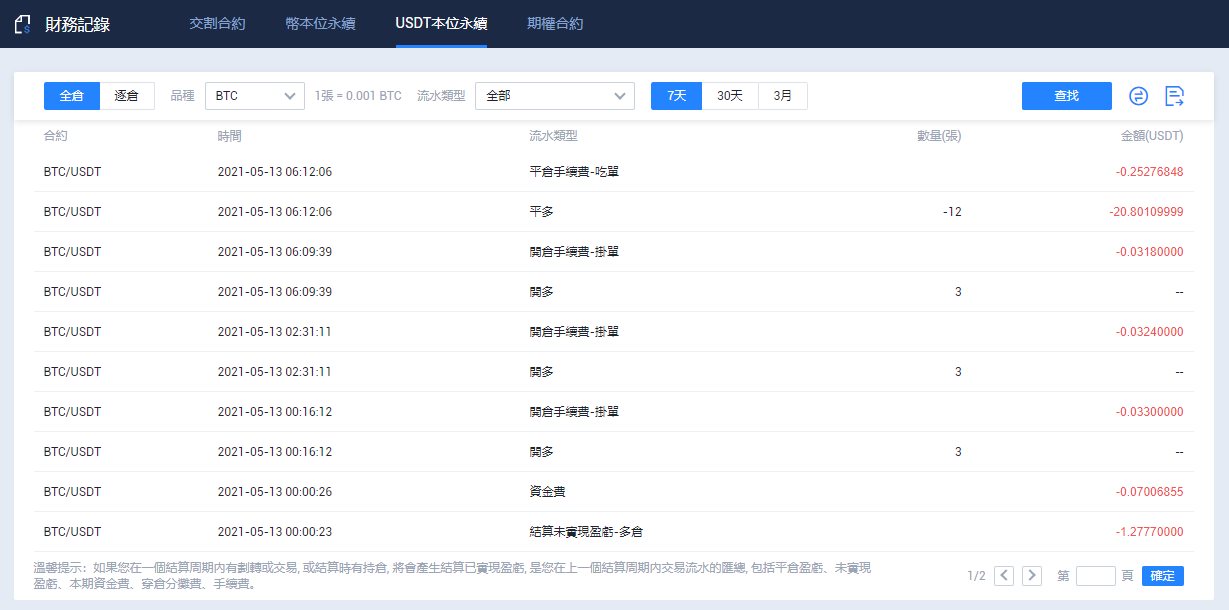
Task: Click BTC/USDT in 資金費 row
Action: (72, 492)
